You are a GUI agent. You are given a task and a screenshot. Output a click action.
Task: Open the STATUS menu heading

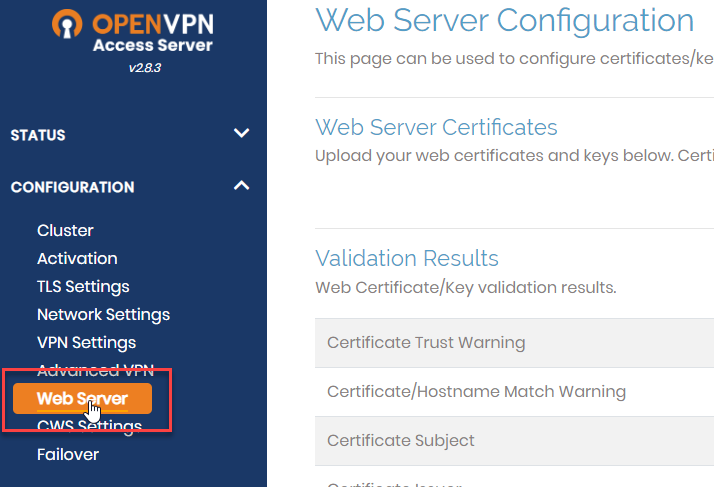38,135
